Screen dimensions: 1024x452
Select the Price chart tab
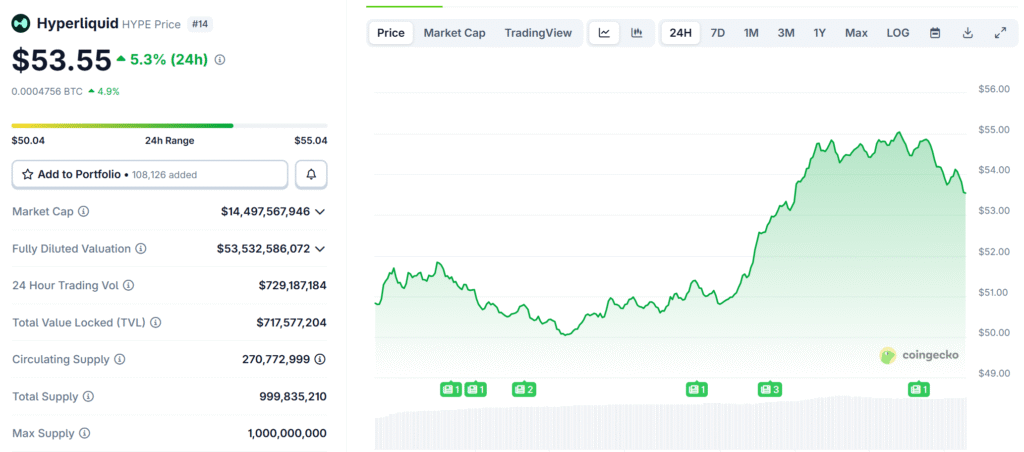tap(391, 33)
